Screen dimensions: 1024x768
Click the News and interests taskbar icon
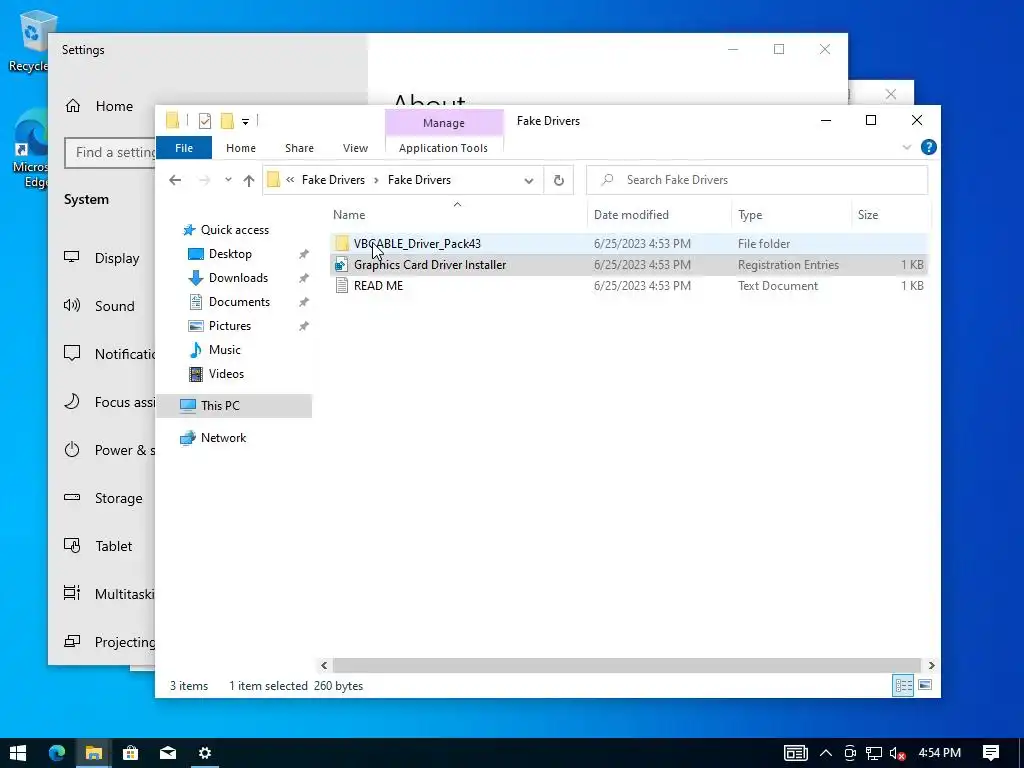click(795, 754)
